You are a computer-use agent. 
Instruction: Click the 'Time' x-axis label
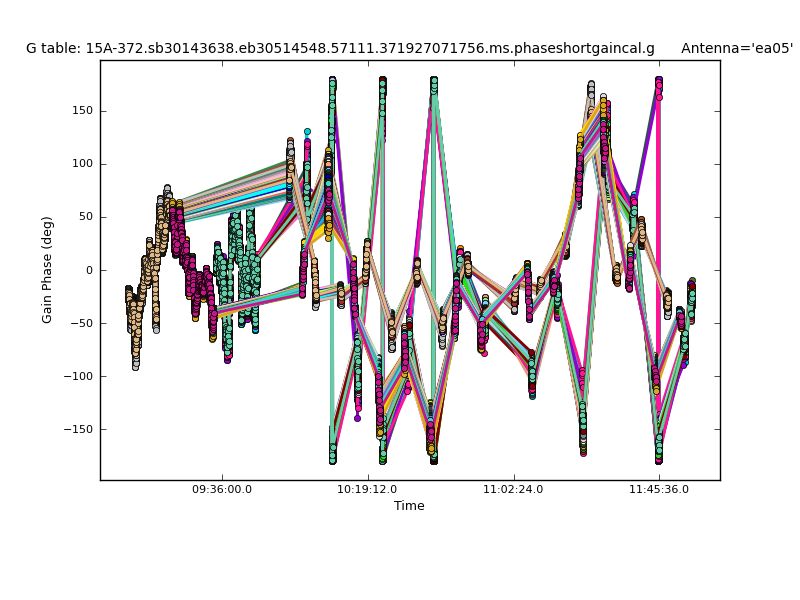tap(409, 506)
